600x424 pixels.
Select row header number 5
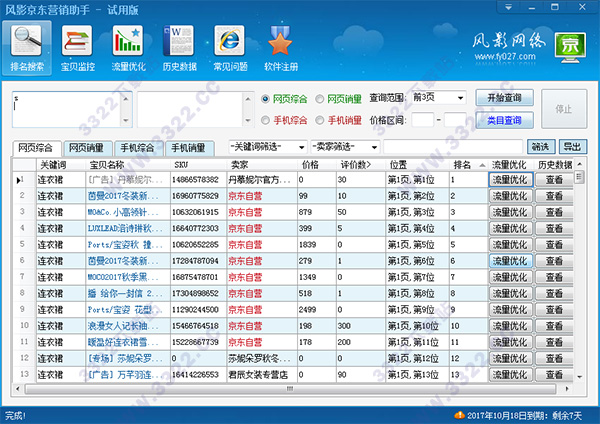[24, 245]
